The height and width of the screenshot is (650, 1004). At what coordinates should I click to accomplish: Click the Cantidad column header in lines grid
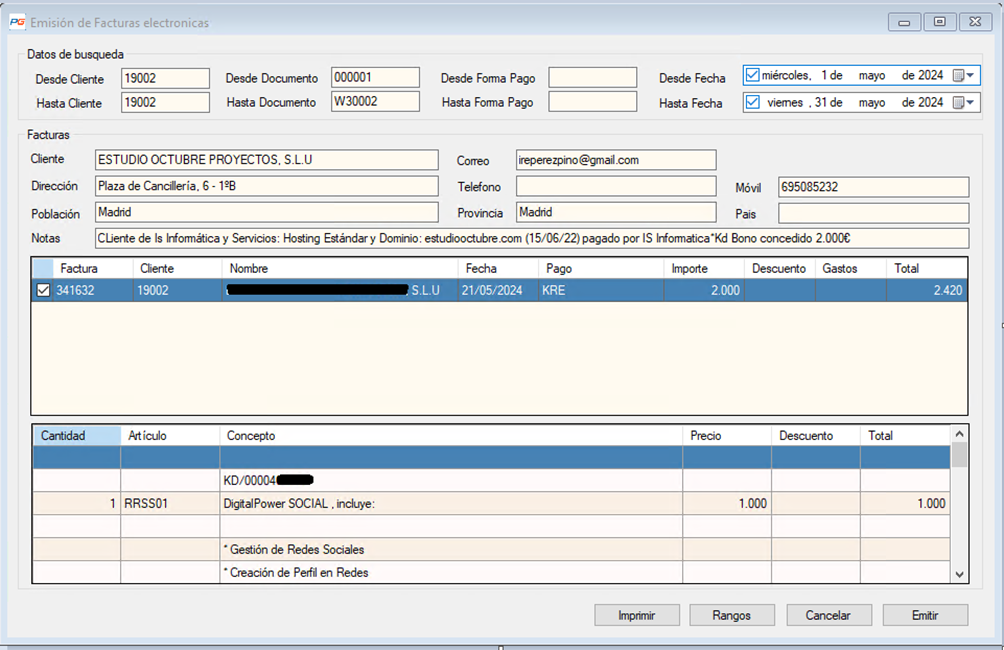[x=77, y=435]
